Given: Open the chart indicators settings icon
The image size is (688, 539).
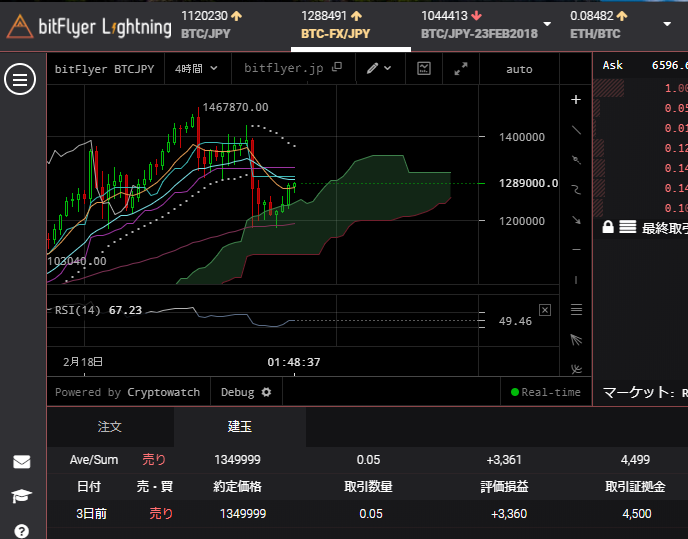Looking at the screenshot, I should click(424, 68).
